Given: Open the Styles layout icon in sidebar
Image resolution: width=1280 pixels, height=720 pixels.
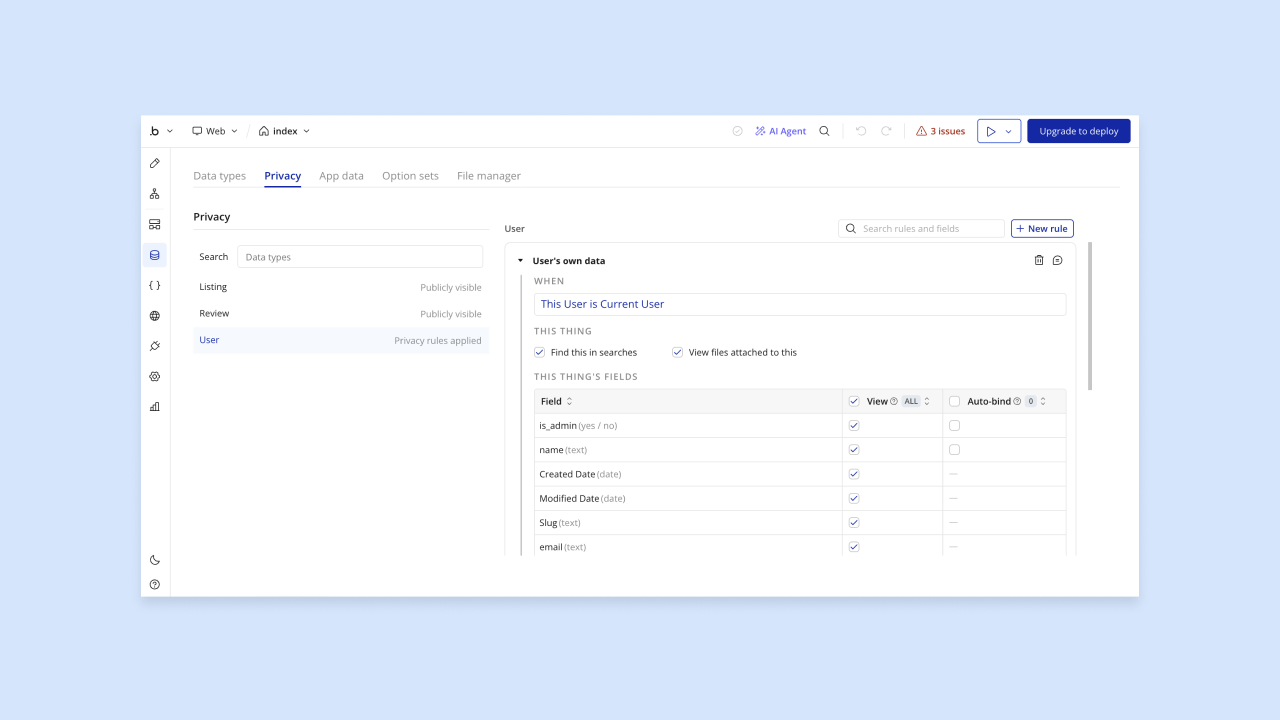Looking at the screenshot, I should pyautogui.click(x=154, y=224).
